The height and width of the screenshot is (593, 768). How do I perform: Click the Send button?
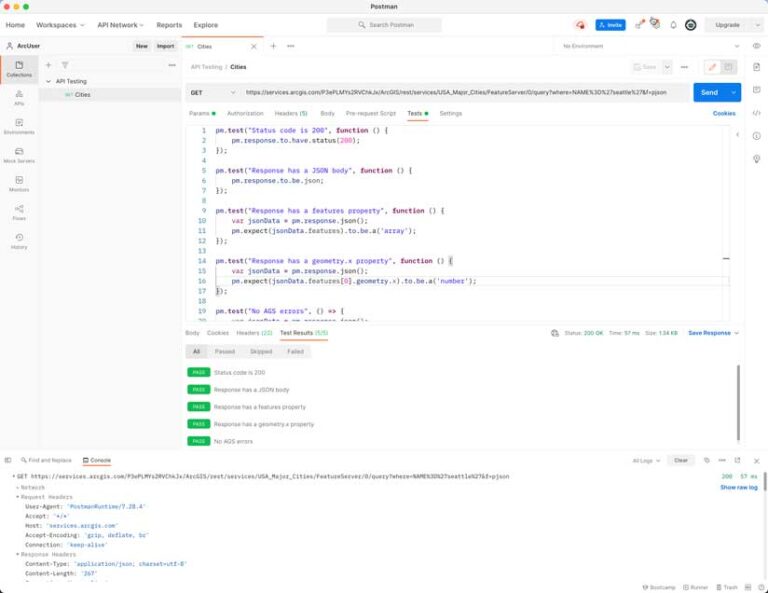coord(709,93)
